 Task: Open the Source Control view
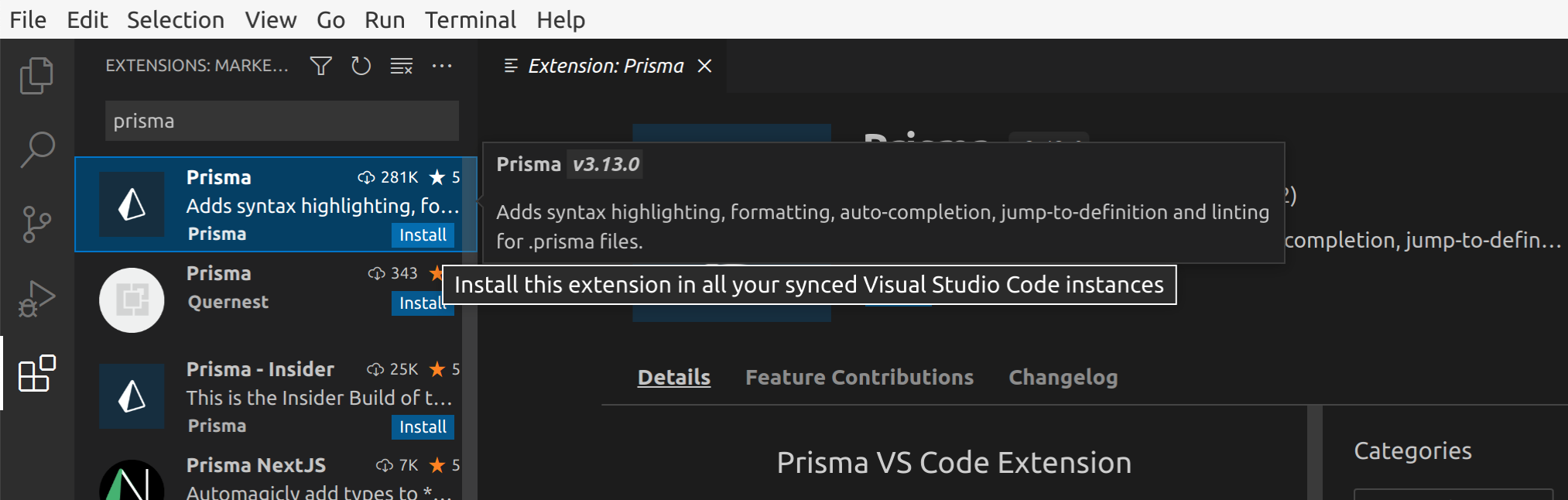[x=36, y=224]
